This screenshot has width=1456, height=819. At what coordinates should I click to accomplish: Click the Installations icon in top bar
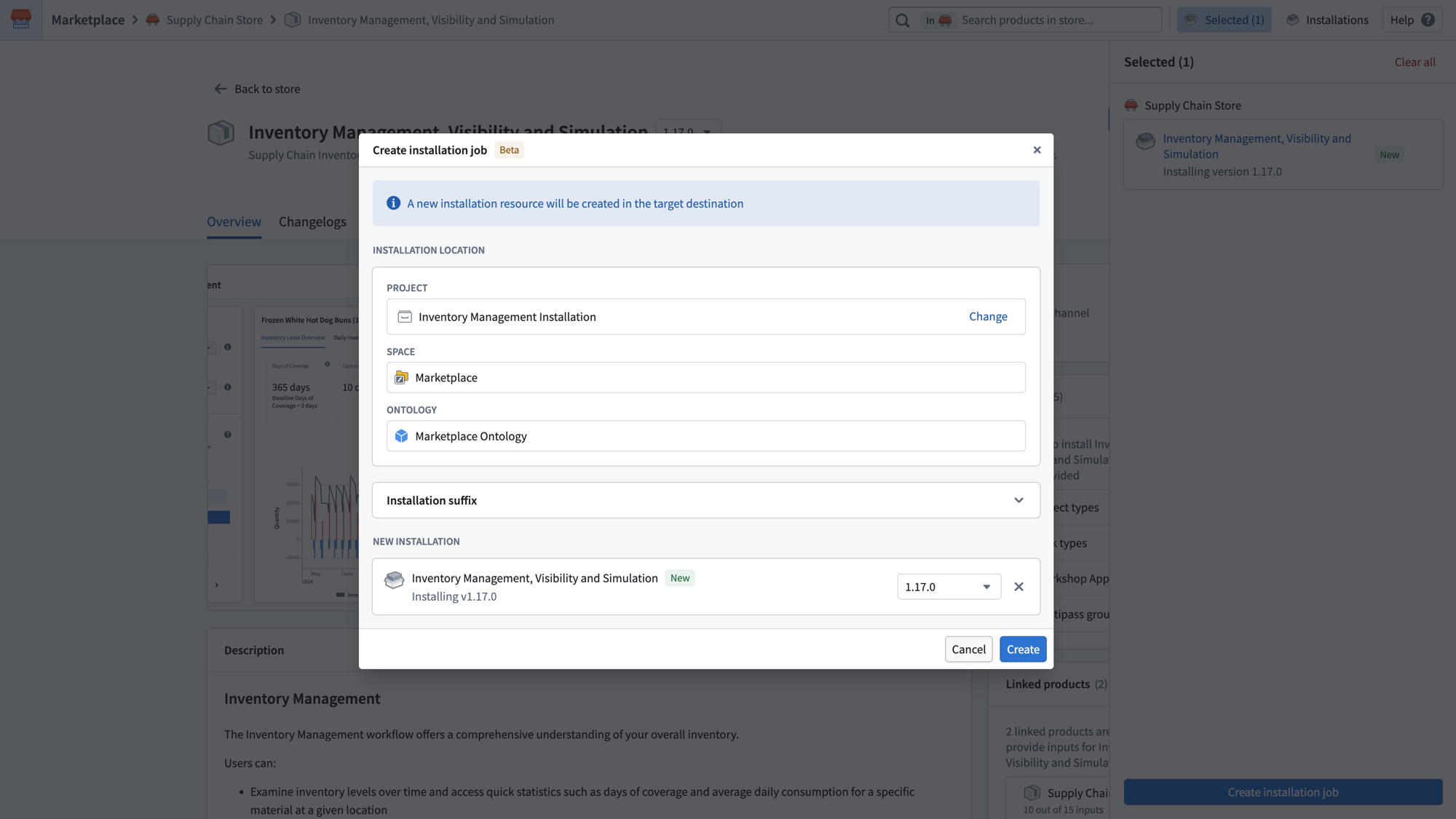pos(1293,20)
